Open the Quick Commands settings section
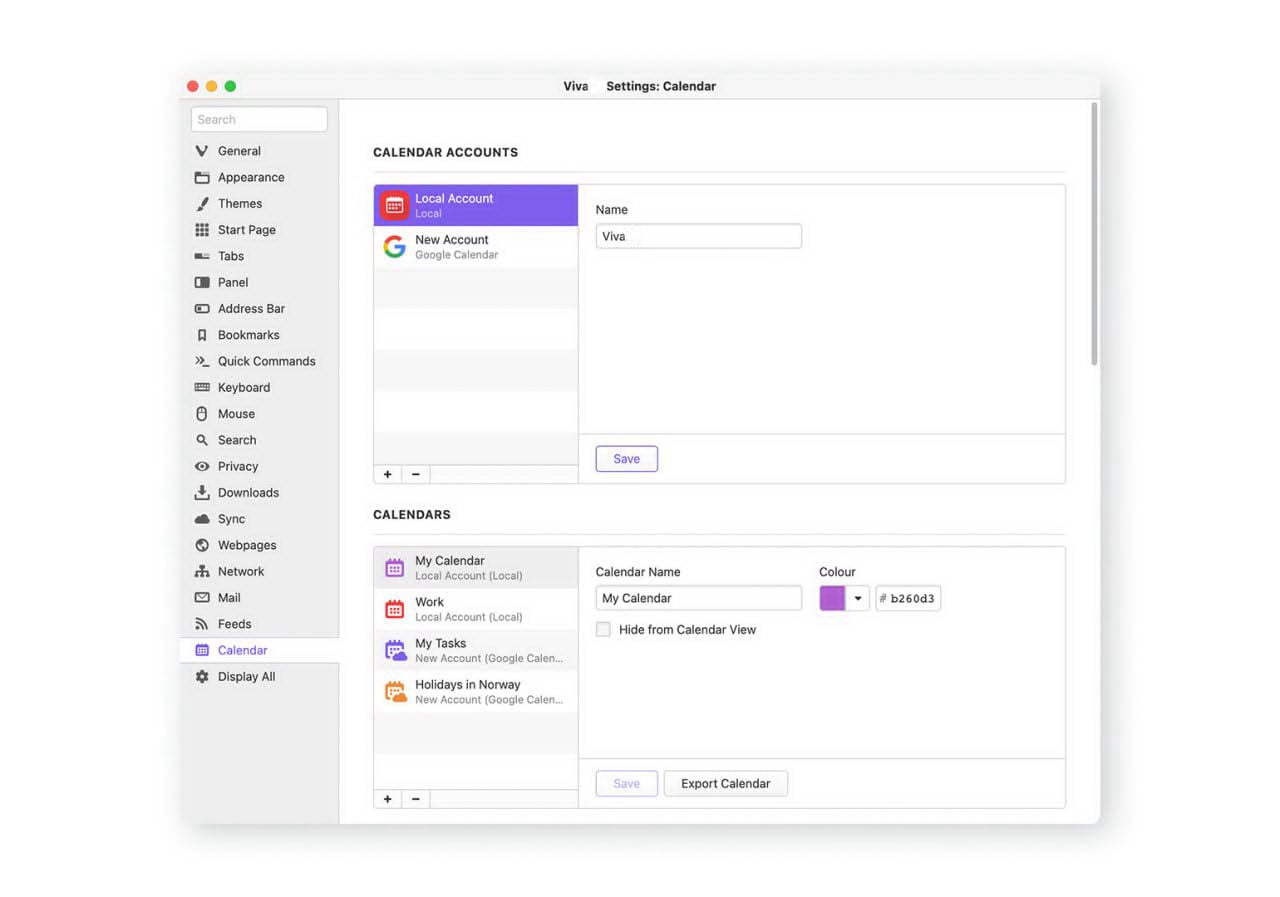This screenshot has height=897, width=1280. [266, 362]
